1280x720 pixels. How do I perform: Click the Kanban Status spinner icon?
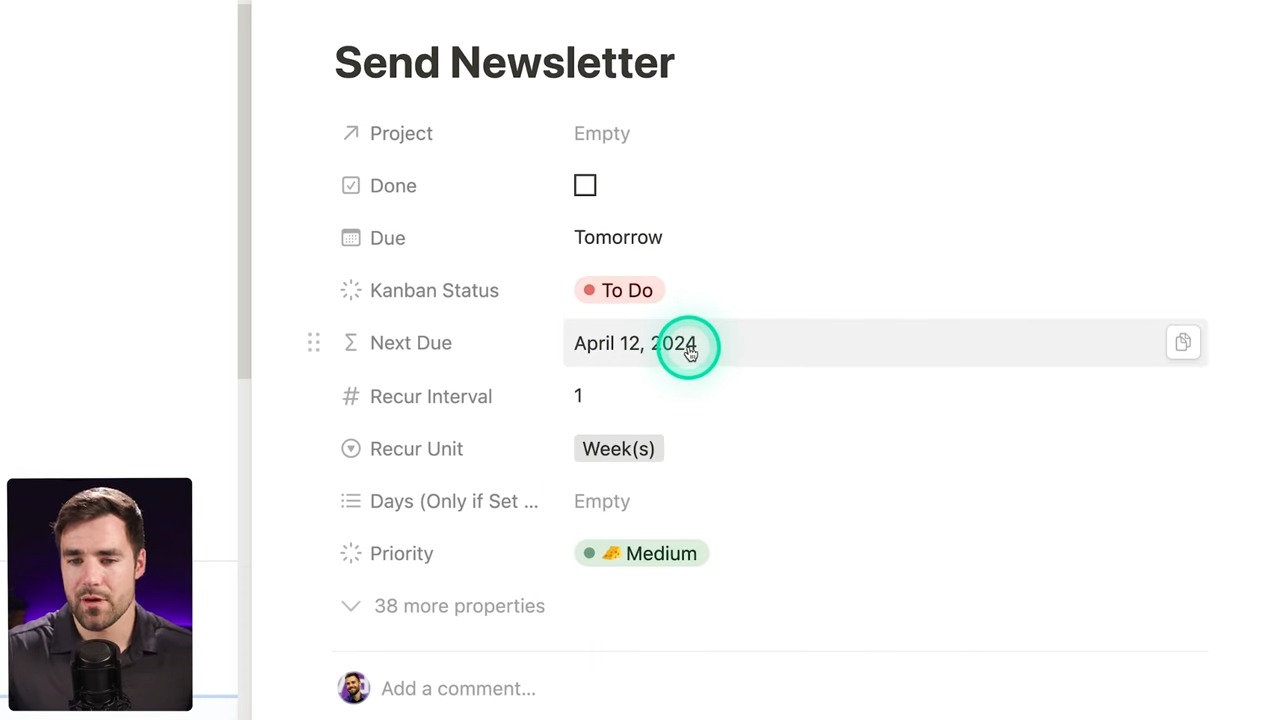(x=350, y=290)
